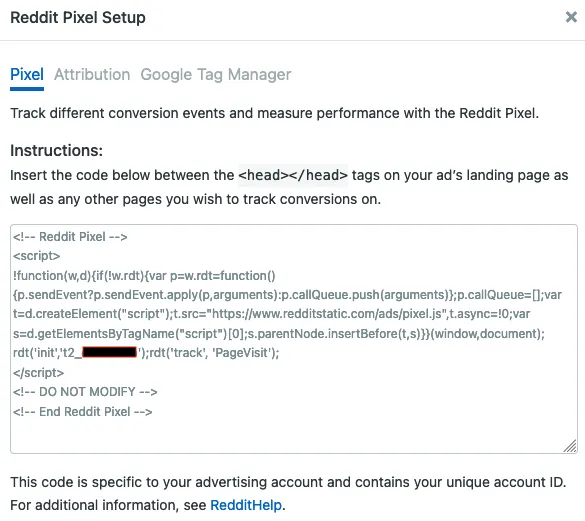The width and height of the screenshot is (585, 521).
Task: Click the Reddit Pixel Setup title
Action: pyautogui.click(x=78, y=18)
